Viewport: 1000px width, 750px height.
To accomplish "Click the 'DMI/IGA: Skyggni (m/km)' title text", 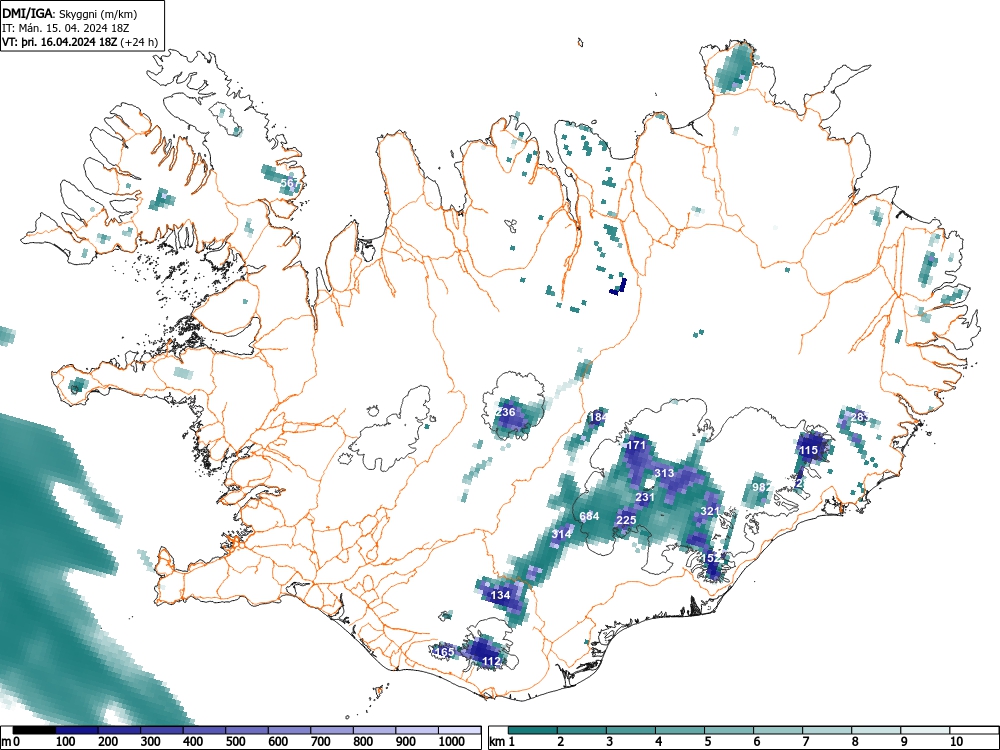I will tap(70, 13).
